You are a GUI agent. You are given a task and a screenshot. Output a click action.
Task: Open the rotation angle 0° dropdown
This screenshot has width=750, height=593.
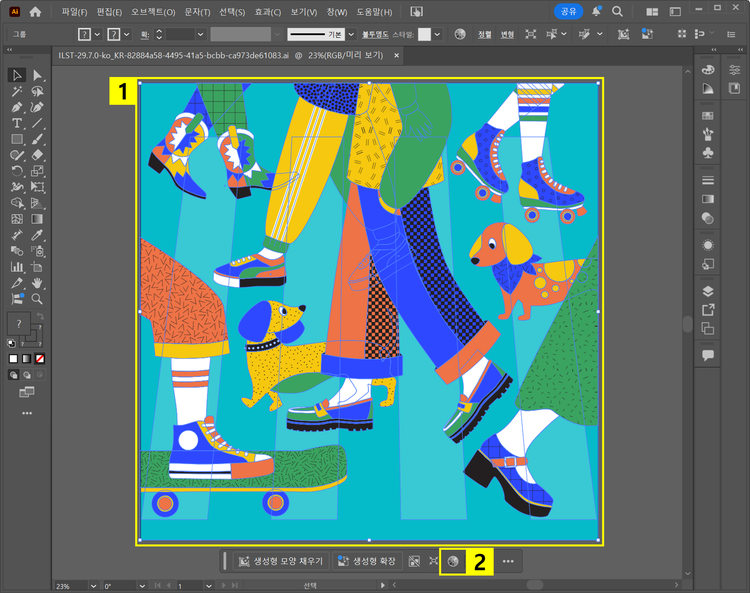point(140,585)
